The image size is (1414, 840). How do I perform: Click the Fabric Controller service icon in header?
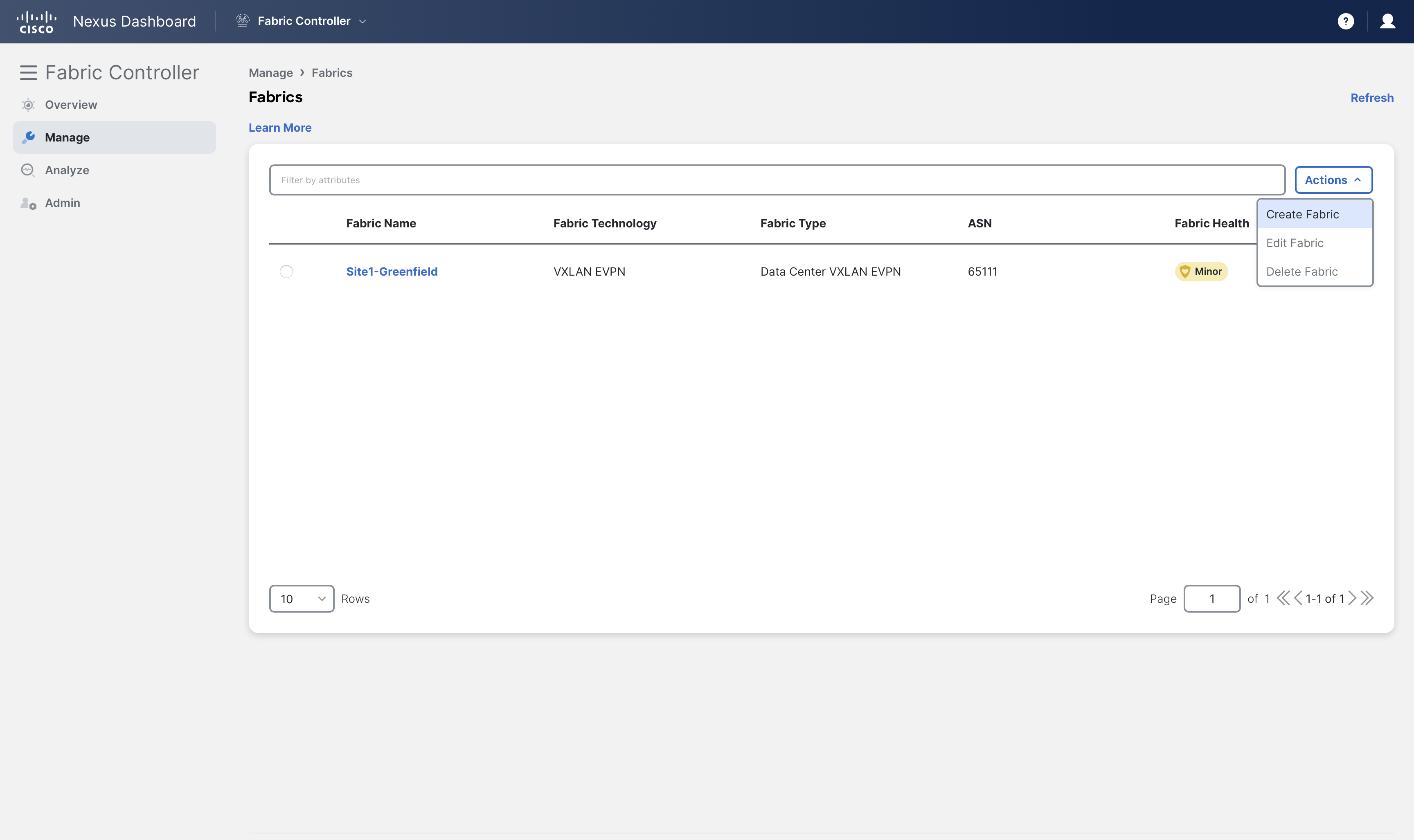click(242, 21)
